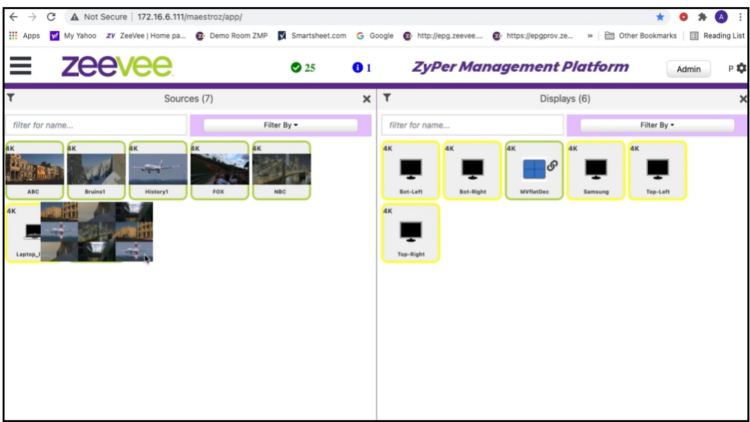Open the Smartsheet.com bookmark
The height and width of the screenshot is (422, 750).
click(312, 35)
